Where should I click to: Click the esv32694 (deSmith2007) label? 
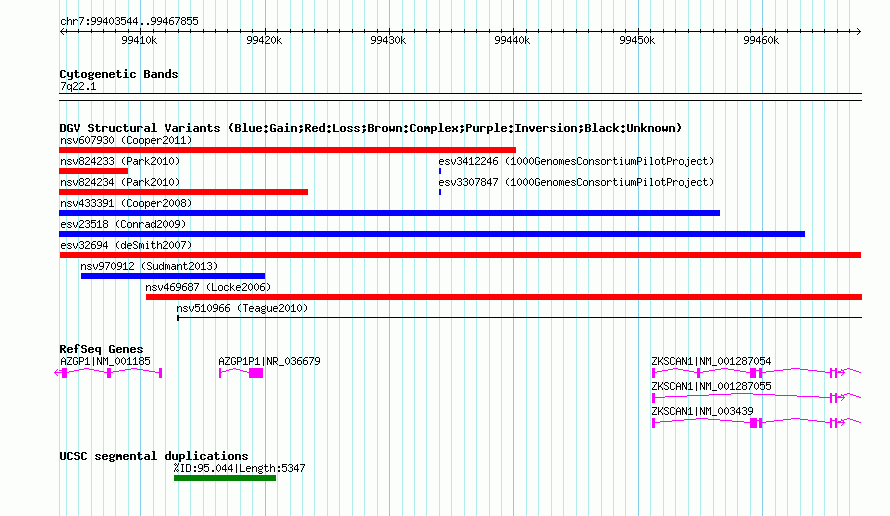point(126,245)
